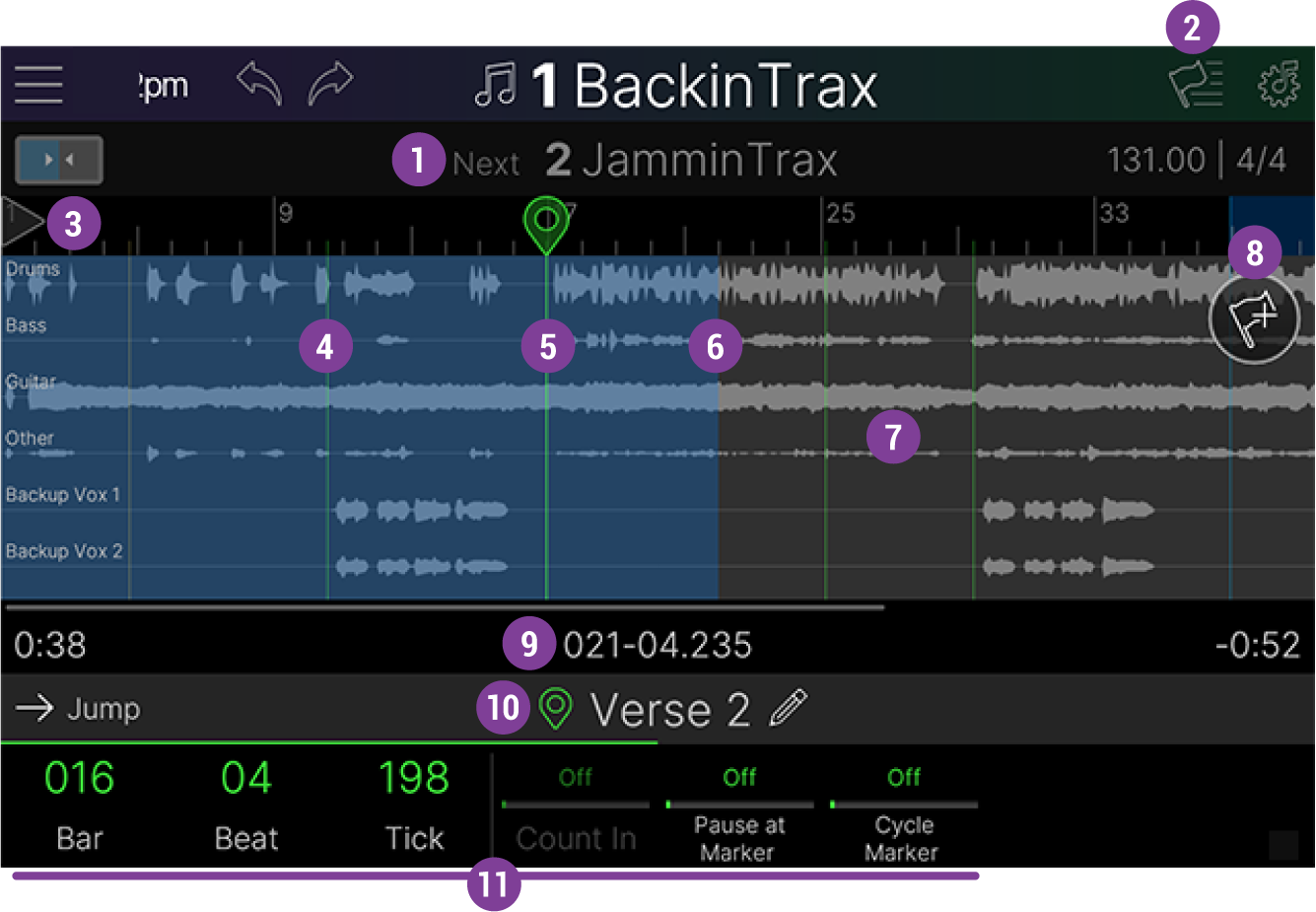This screenshot has width=1316, height=912.
Task: Click the green Verse 2 timeline pin
Action: click(x=546, y=222)
